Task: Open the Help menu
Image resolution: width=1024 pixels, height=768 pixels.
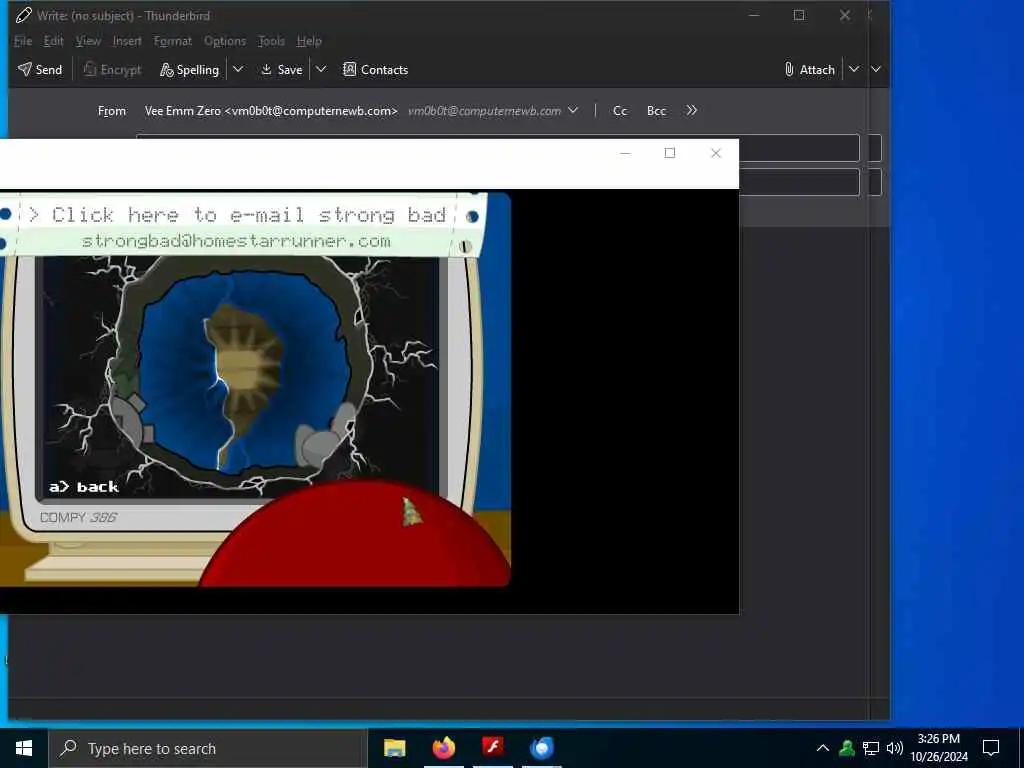Action: pos(309,41)
